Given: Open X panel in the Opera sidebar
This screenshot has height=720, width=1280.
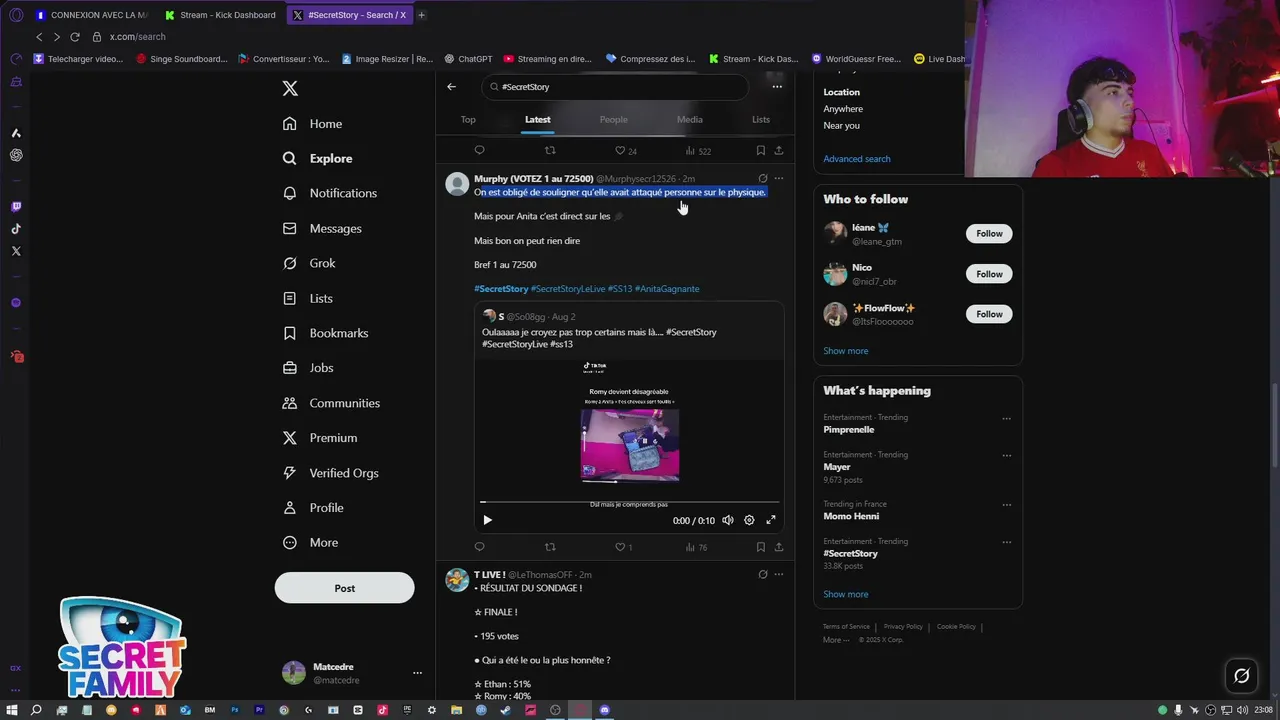Looking at the screenshot, I should point(16,251).
